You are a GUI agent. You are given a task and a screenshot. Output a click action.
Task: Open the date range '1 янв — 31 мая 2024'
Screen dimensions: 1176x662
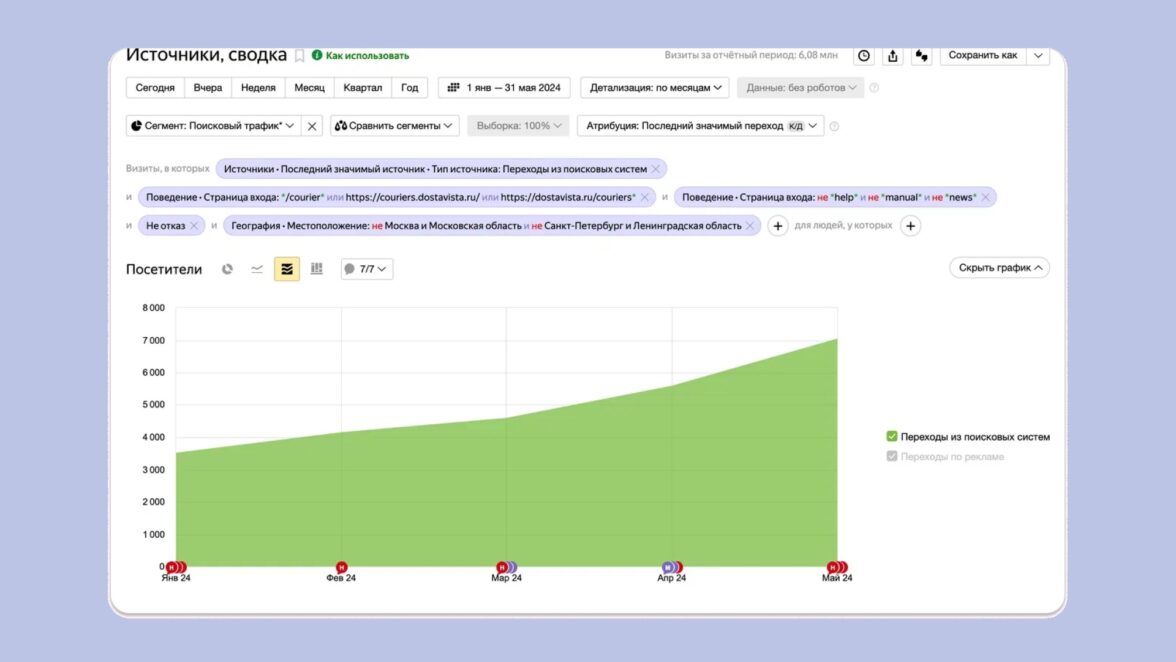coord(504,88)
